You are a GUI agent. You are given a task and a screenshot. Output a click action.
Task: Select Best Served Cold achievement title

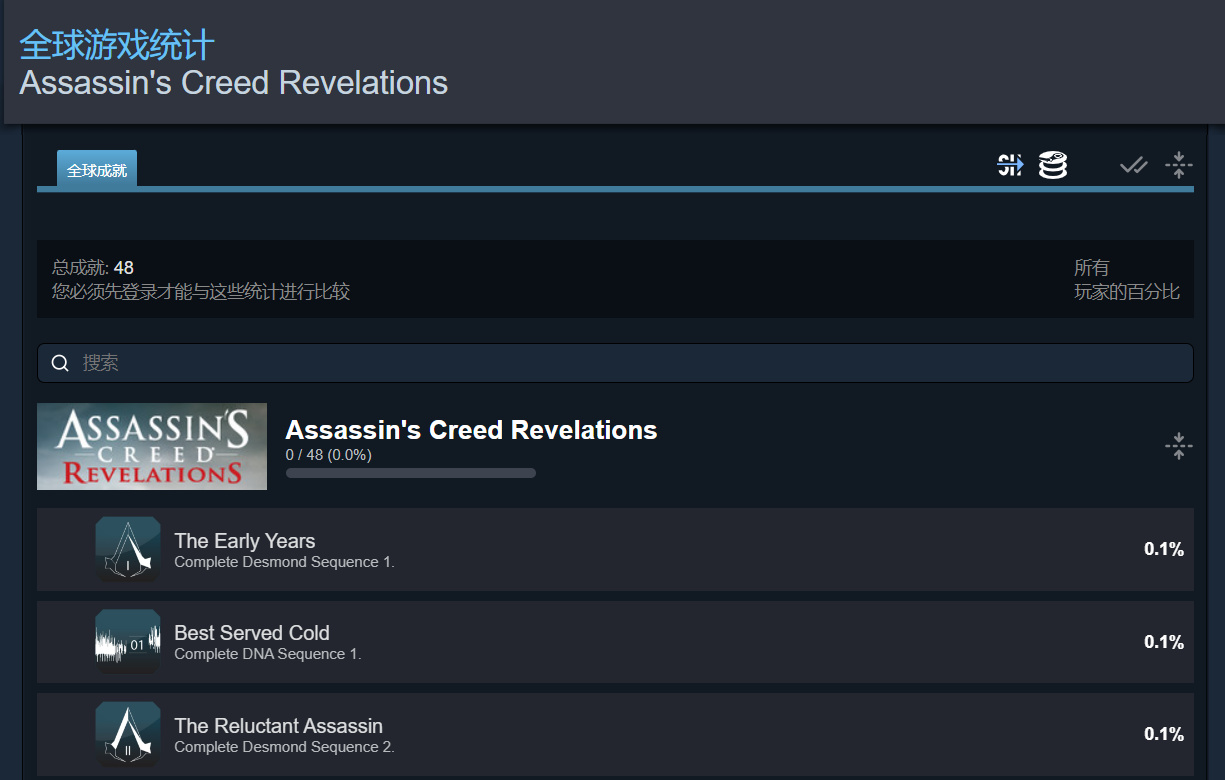click(251, 633)
